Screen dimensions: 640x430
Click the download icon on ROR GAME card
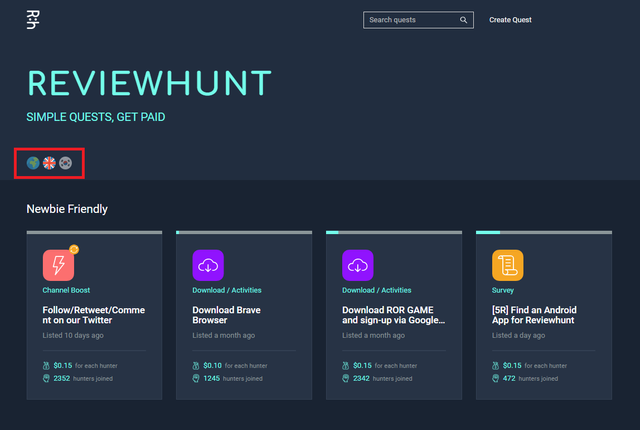coord(358,265)
